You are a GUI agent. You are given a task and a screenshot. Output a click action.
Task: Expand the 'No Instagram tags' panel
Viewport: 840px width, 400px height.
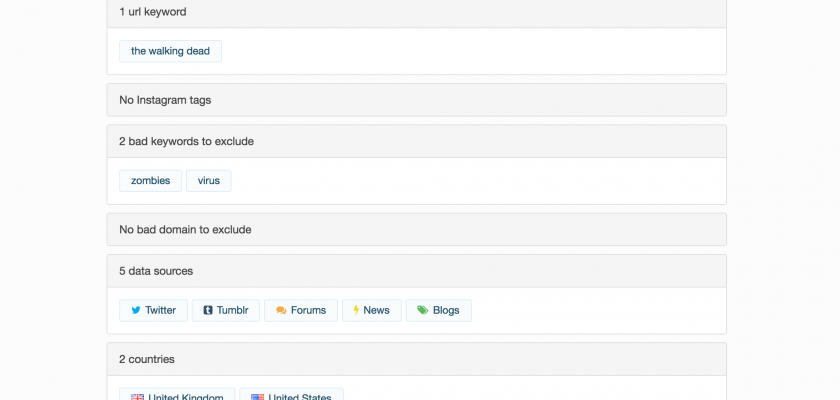[416, 100]
